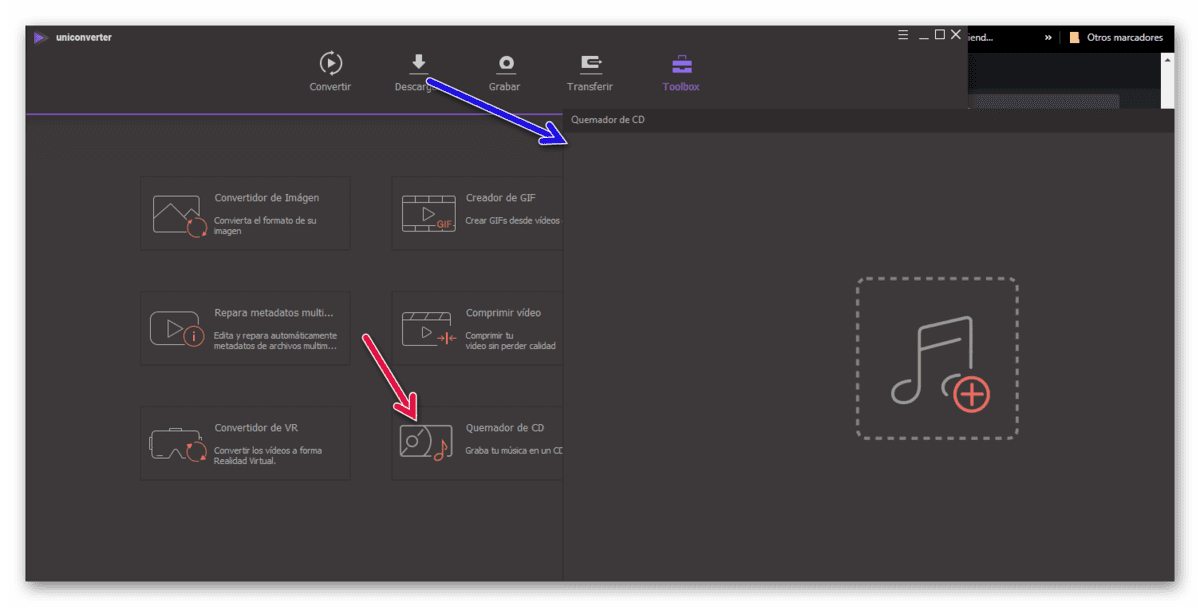Open the Quemador de CD tool
1200x607 pixels.
point(477,443)
